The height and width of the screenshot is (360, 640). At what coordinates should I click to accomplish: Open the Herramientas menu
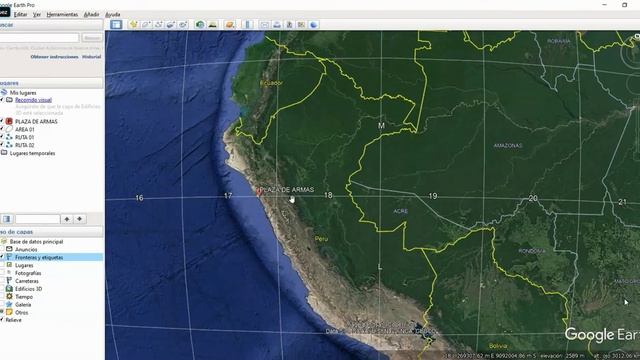[62, 14]
